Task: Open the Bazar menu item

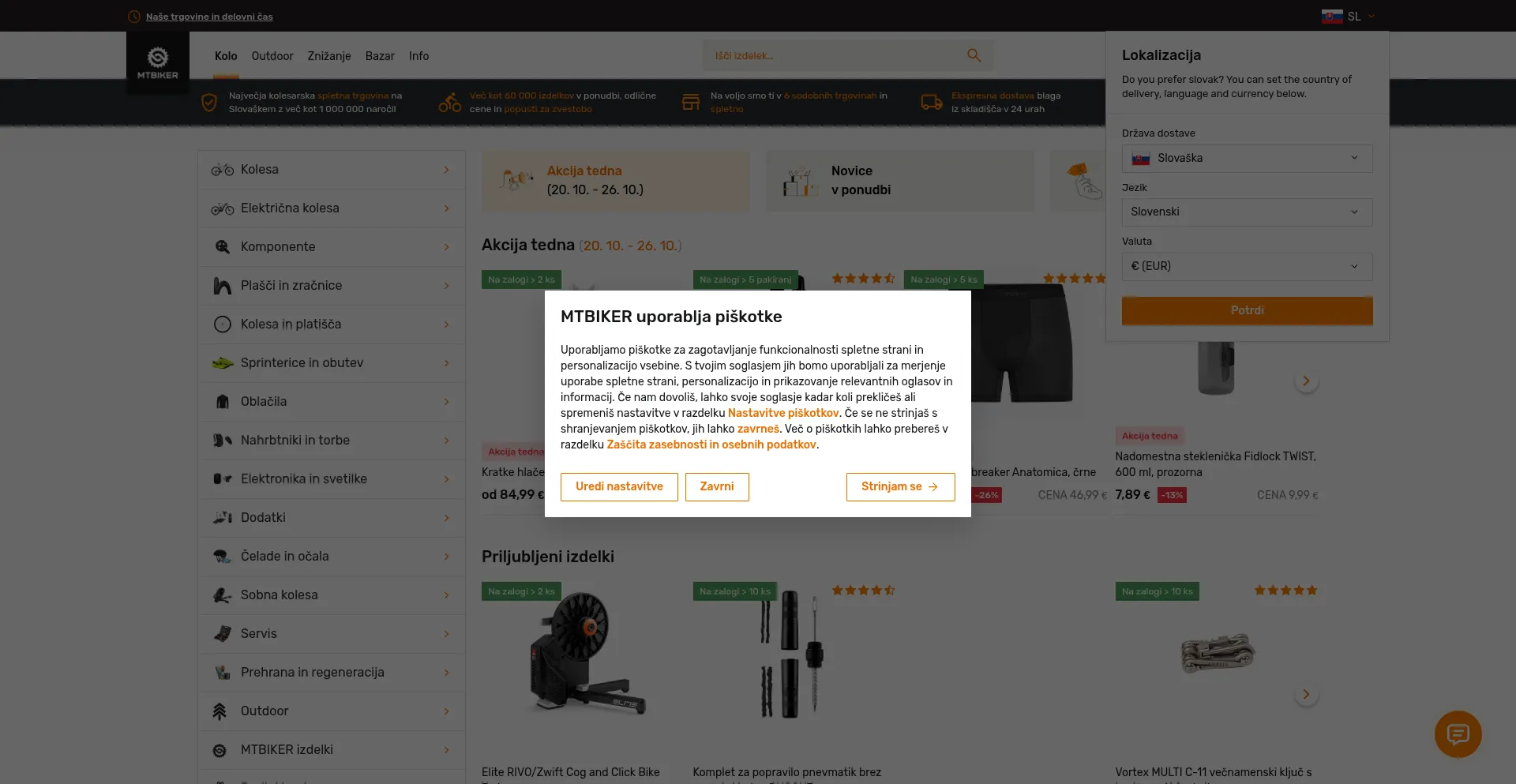Action: pos(380,56)
